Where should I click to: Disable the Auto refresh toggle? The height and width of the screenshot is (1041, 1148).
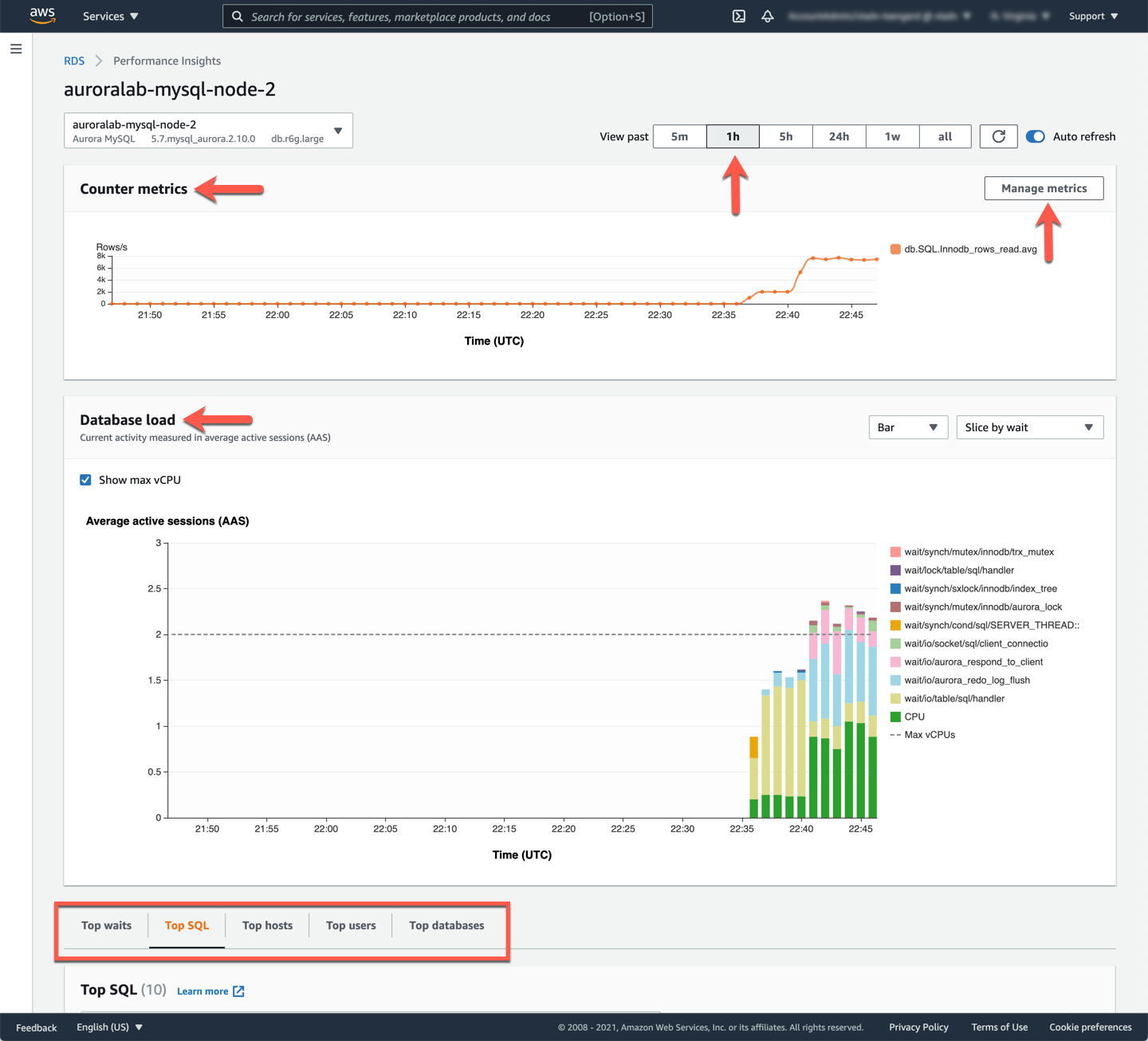(1035, 136)
